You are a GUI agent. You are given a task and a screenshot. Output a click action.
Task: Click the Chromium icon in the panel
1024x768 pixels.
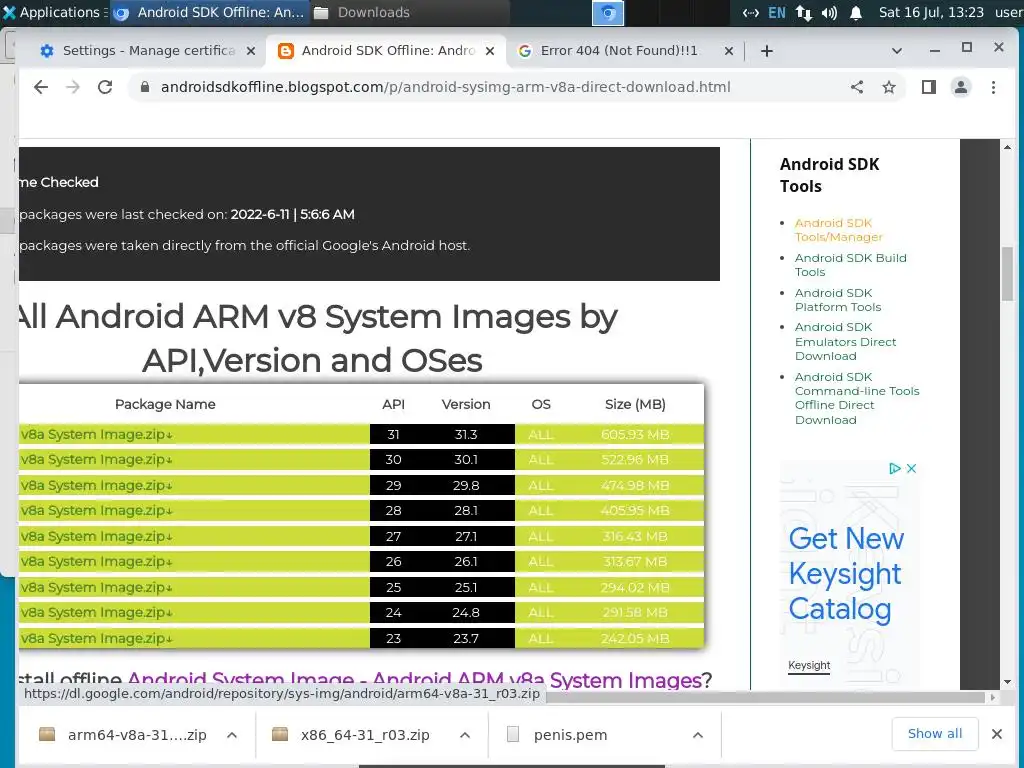(607, 13)
